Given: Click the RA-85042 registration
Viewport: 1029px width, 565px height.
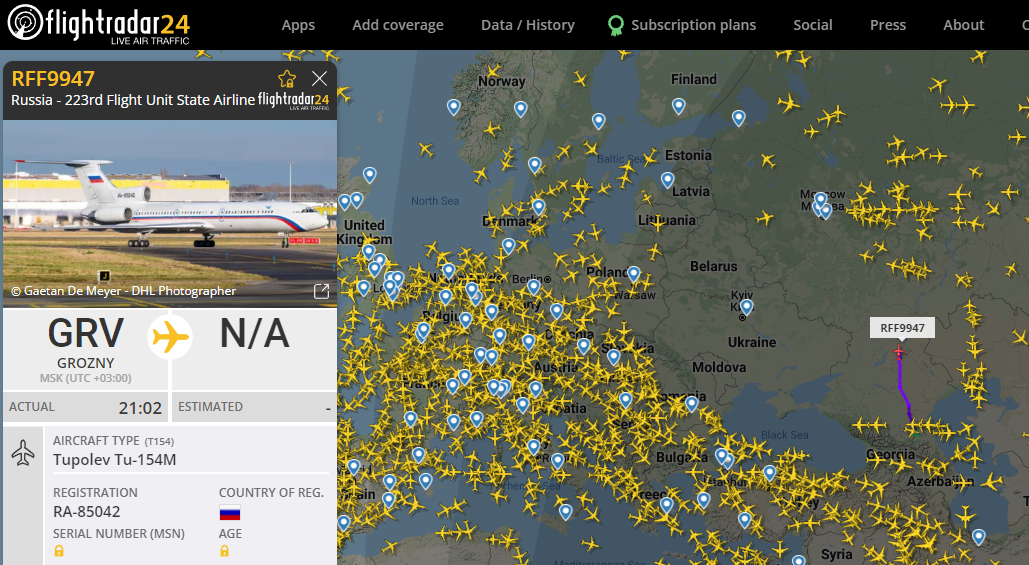Looking at the screenshot, I should click(87, 512).
